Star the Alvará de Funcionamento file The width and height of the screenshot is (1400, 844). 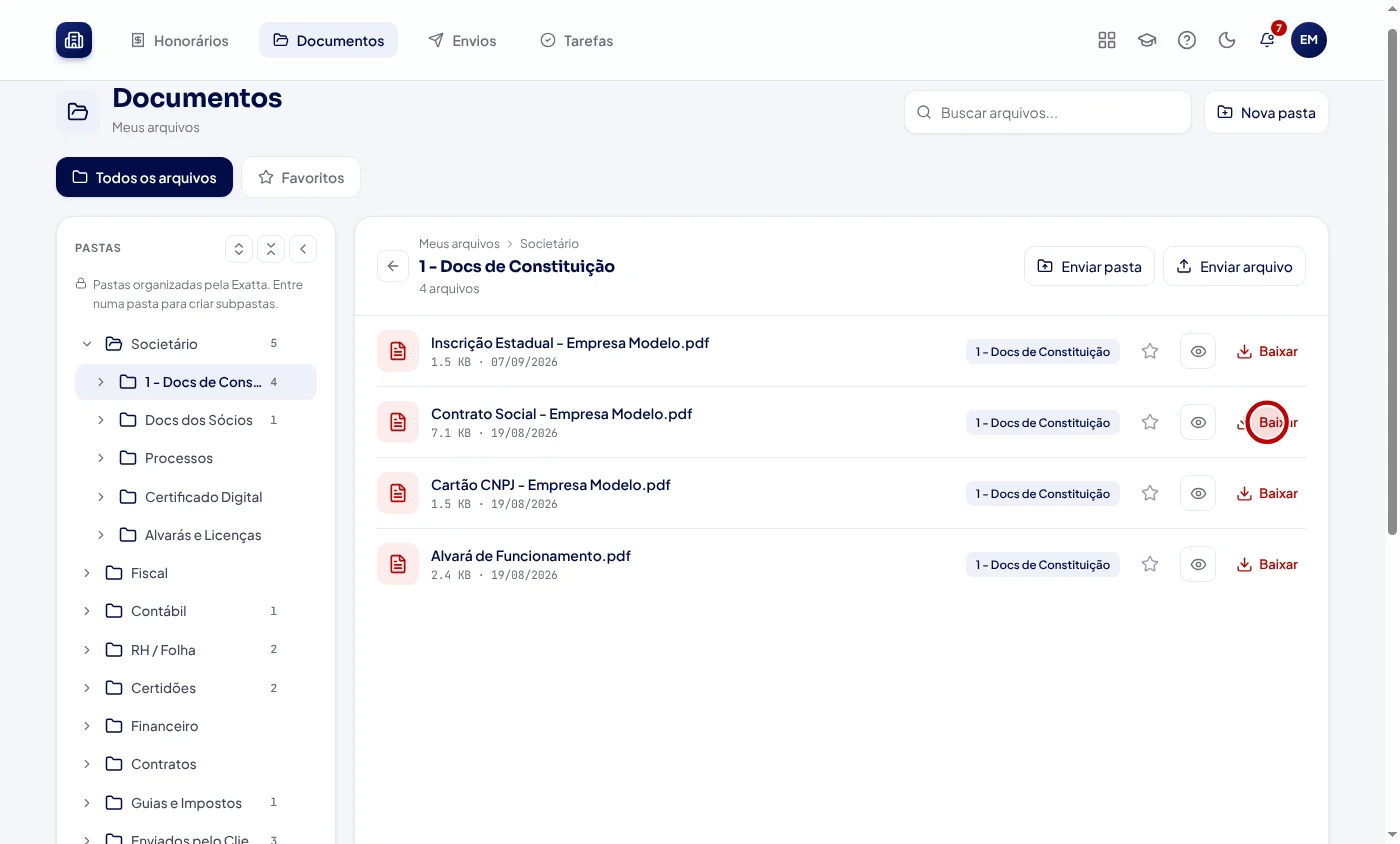[x=1150, y=564]
